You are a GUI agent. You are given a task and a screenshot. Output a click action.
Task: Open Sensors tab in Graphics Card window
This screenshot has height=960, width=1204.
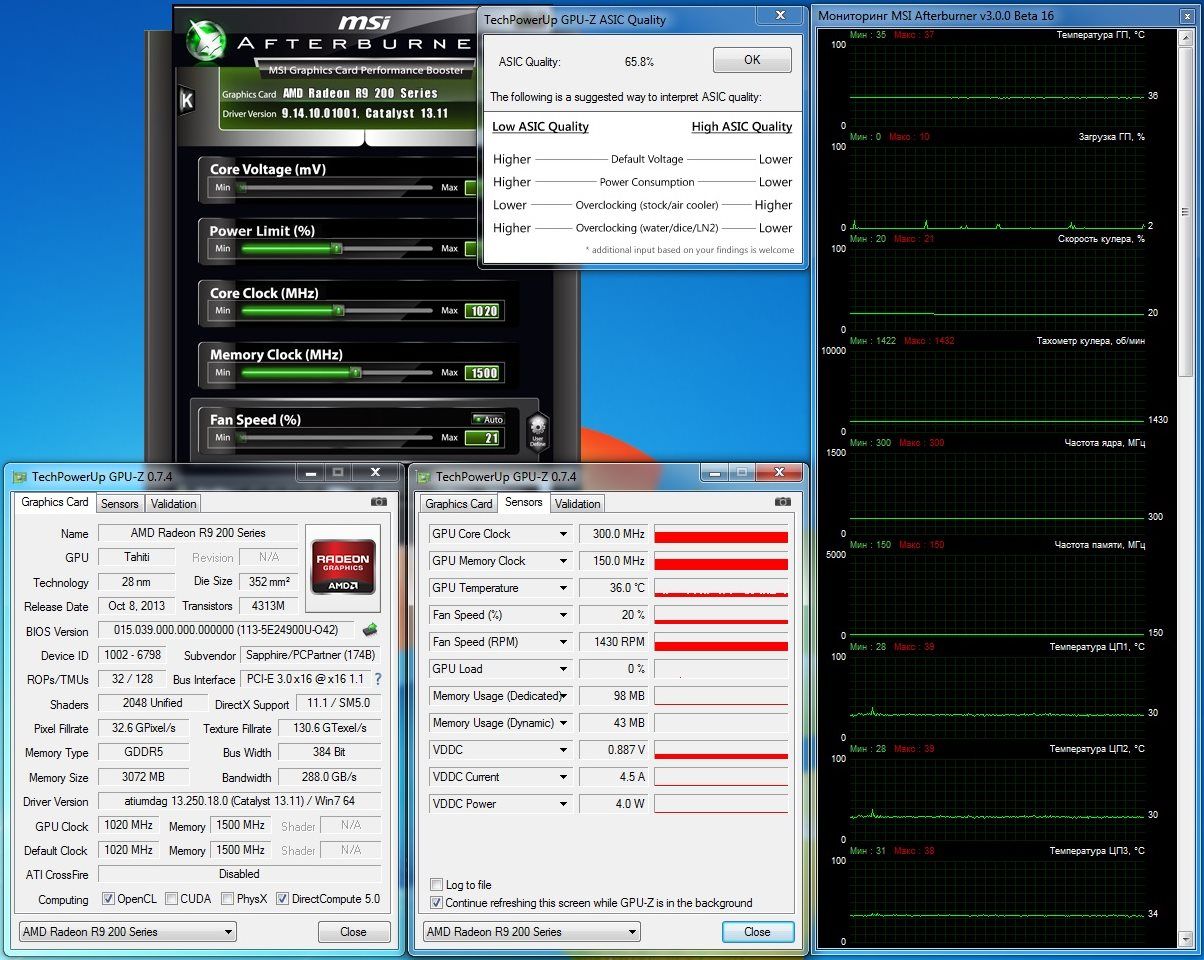coord(120,503)
